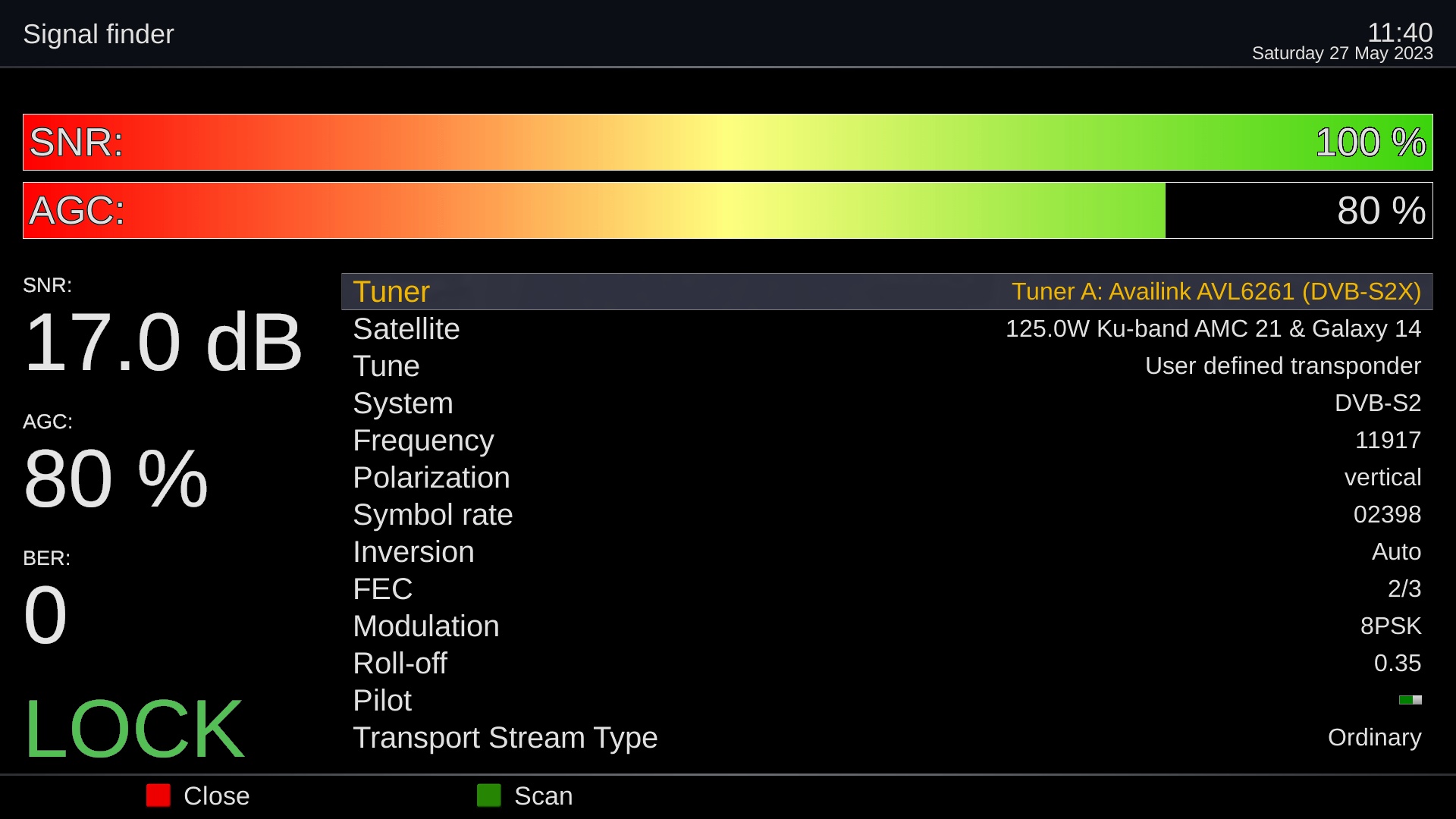Select the Frequency value 11917
Screen dimensions: 1456x819
[x=1388, y=440]
